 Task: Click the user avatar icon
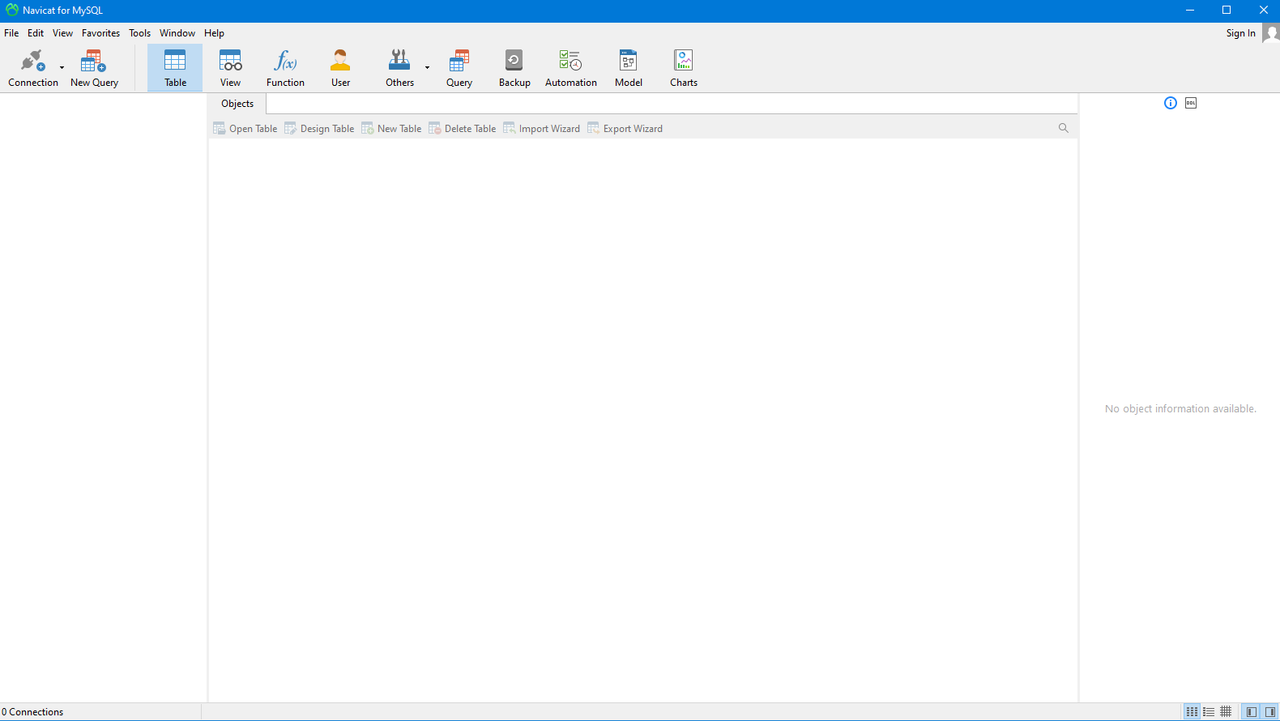pos(1271,33)
